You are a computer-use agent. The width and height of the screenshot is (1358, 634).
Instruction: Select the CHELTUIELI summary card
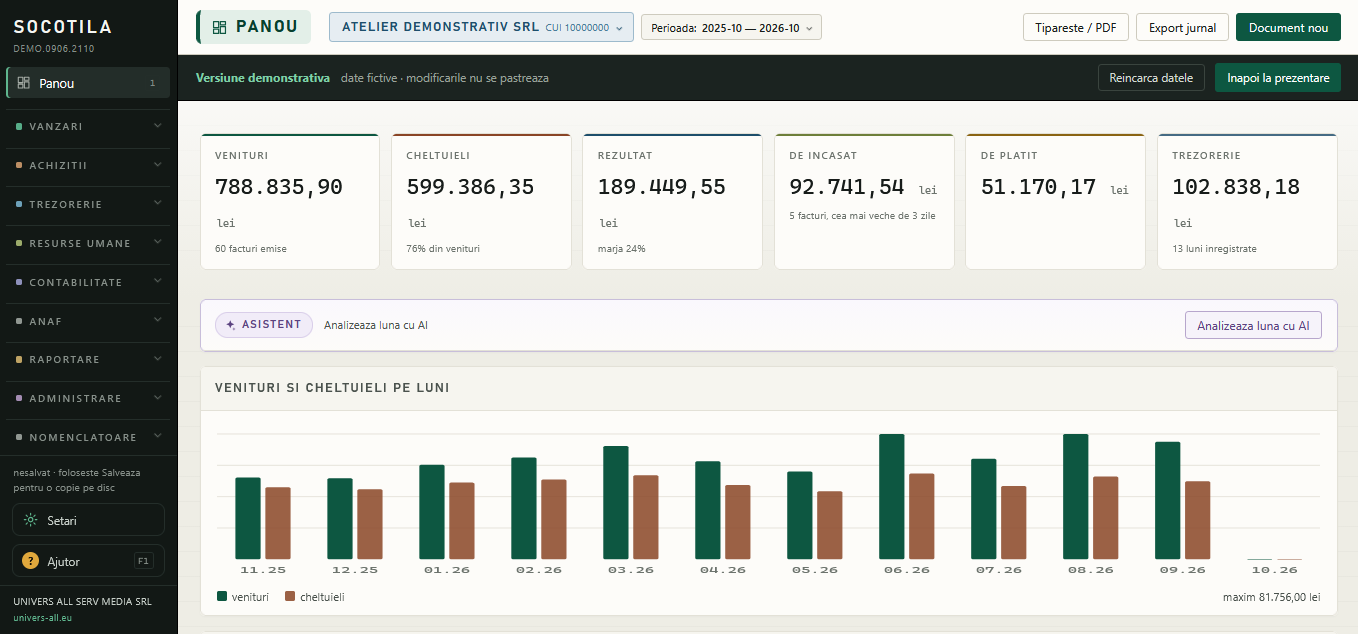coord(481,202)
